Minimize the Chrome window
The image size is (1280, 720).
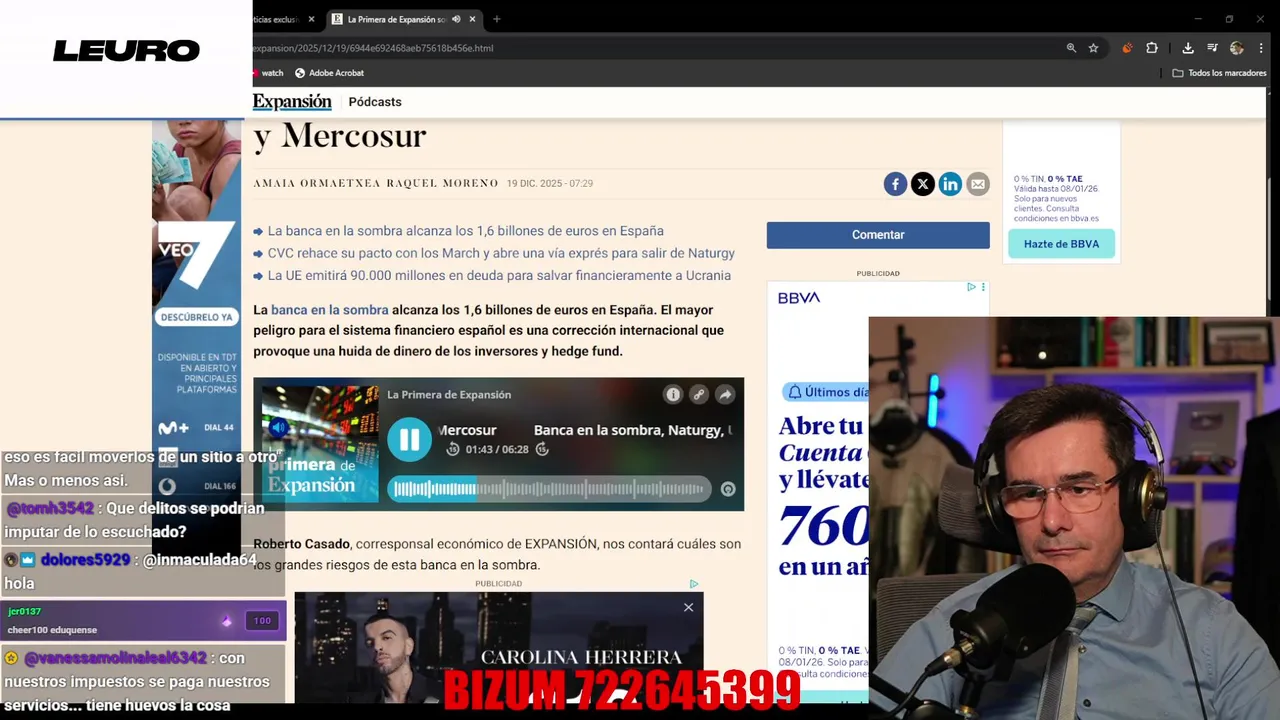[x=1198, y=19]
